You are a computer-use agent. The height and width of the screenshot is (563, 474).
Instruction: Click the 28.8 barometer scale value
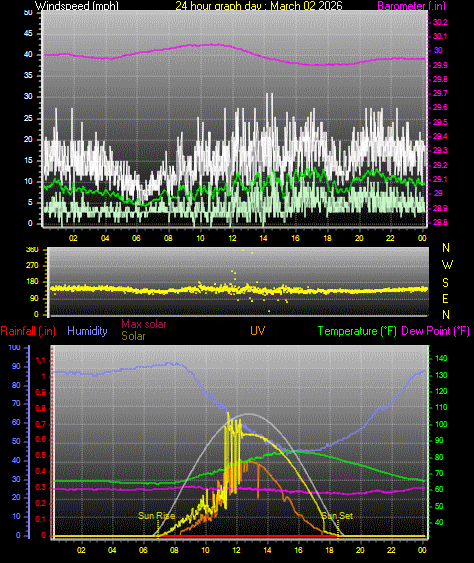click(440, 223)
